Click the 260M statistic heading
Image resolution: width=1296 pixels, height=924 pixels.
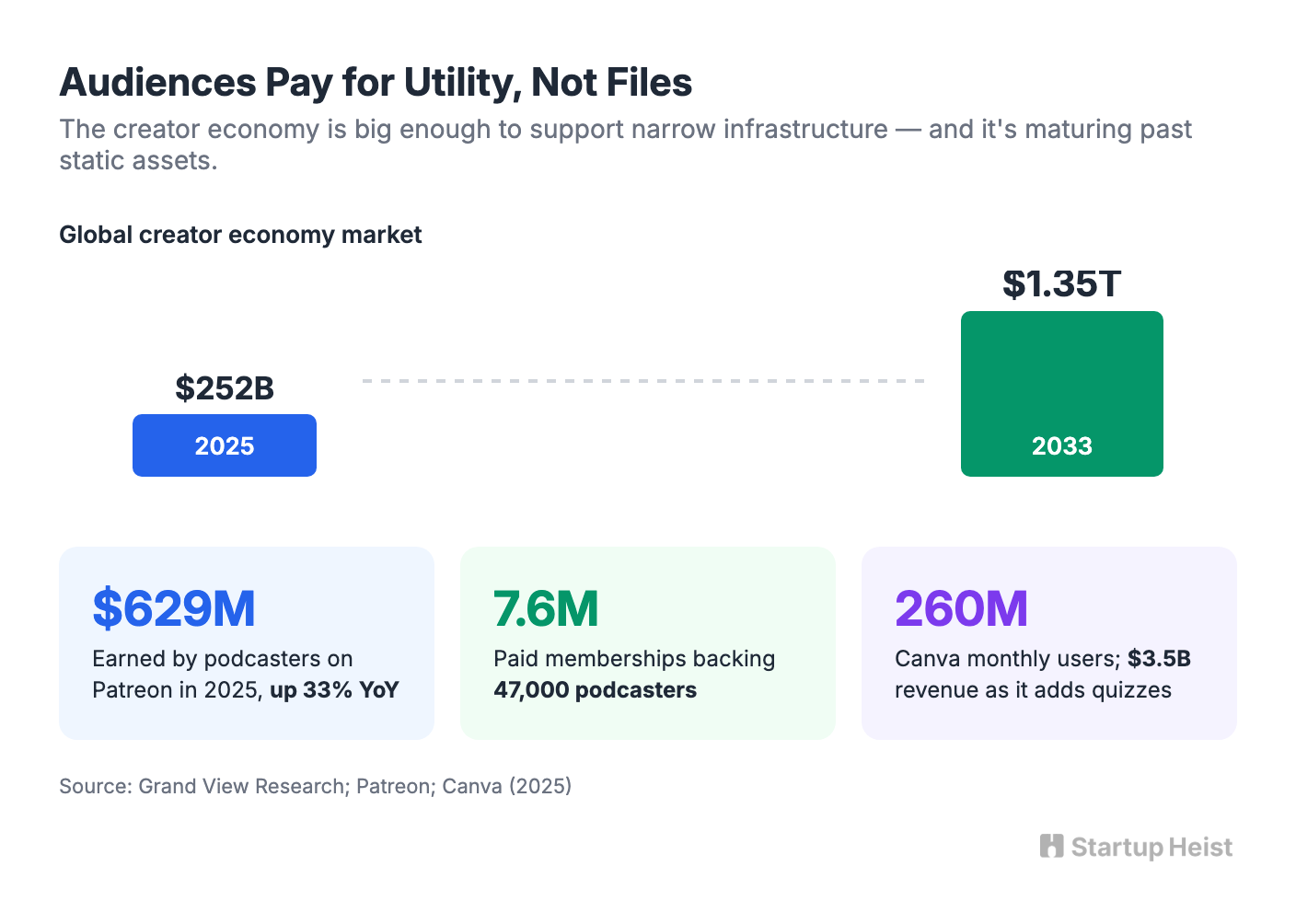961,608
